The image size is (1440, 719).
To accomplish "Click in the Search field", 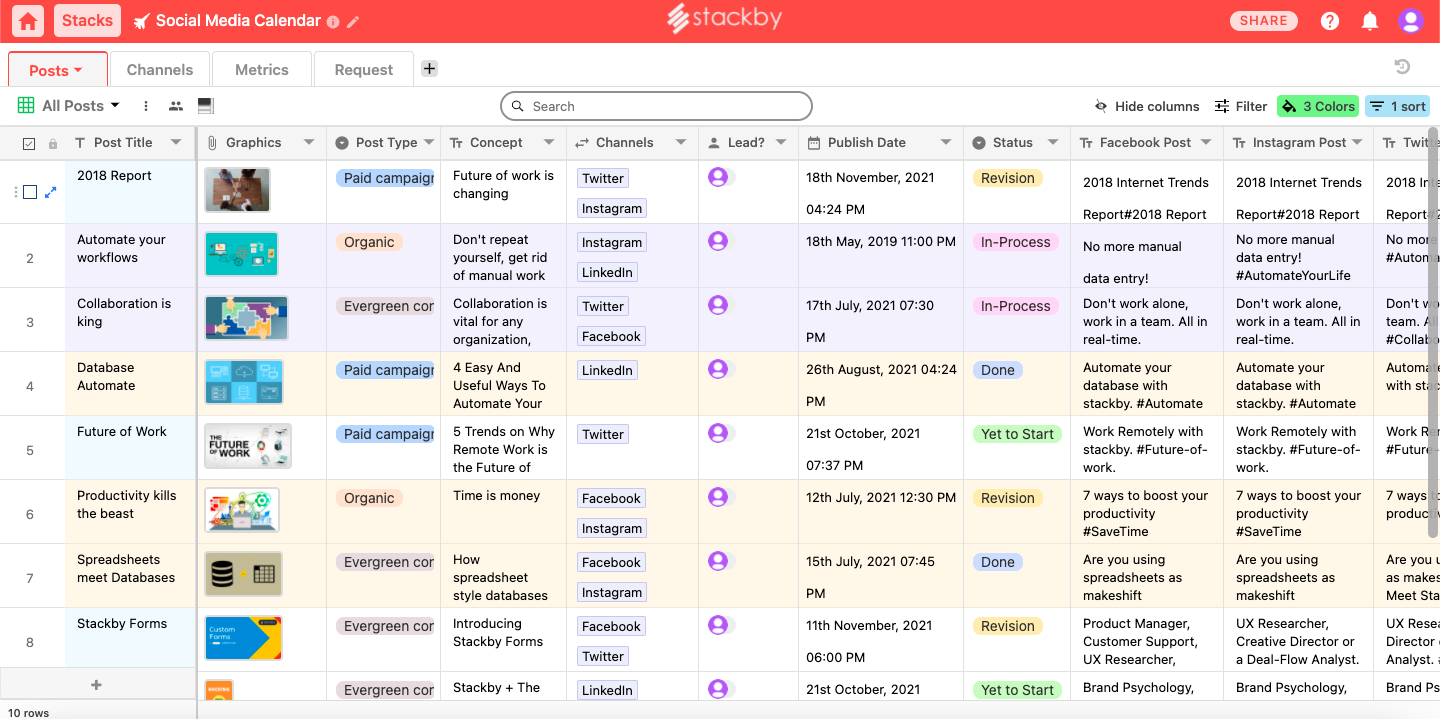I will tap(656, 106).
